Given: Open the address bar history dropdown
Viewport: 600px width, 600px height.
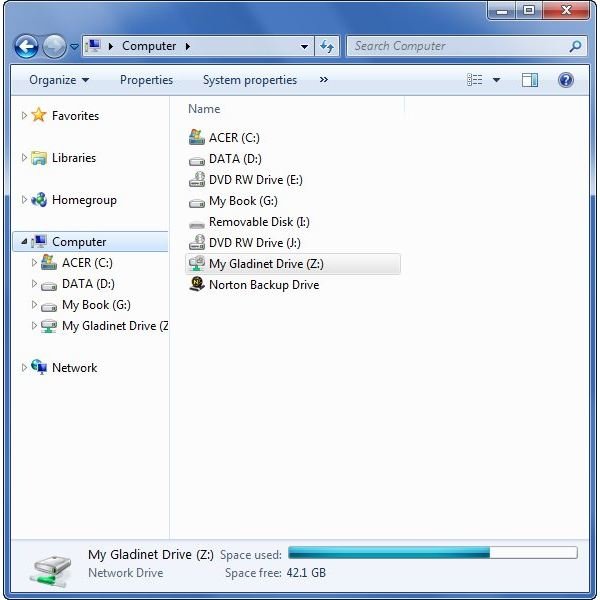Looking at the screenshot, I should [x=304, y=47].
